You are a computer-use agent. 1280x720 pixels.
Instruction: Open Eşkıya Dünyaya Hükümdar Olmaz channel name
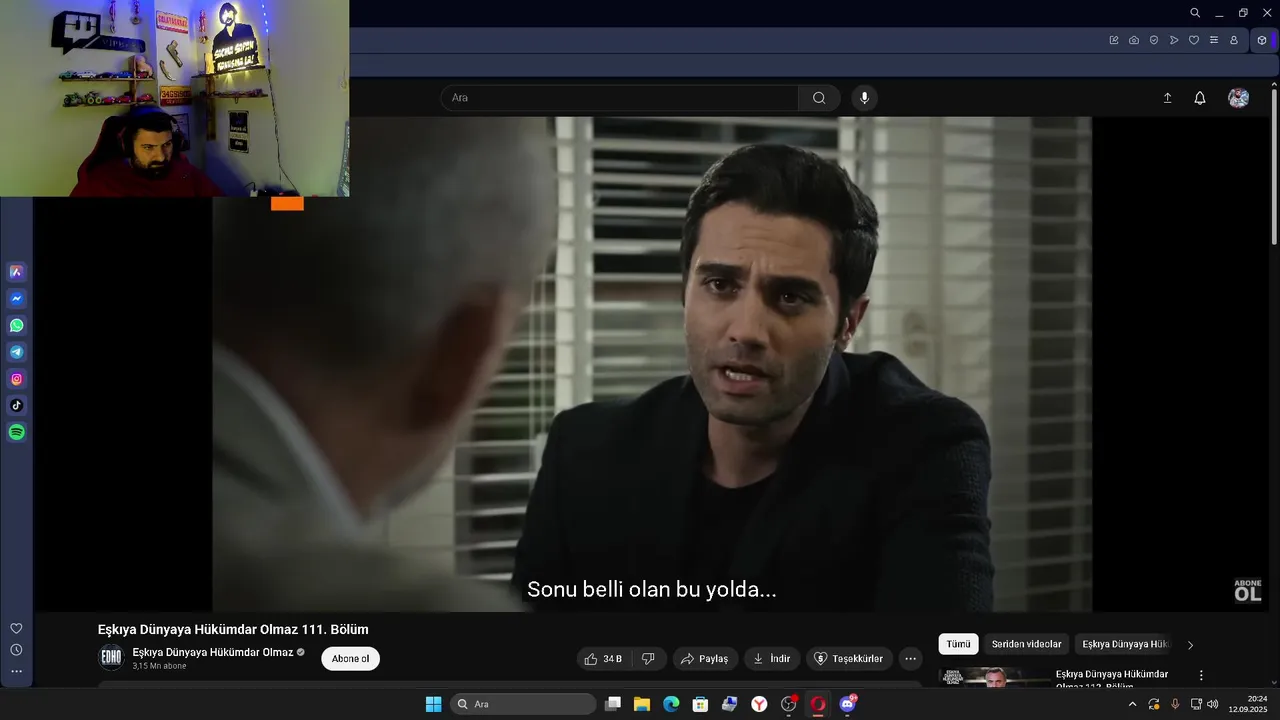point(213,652)
